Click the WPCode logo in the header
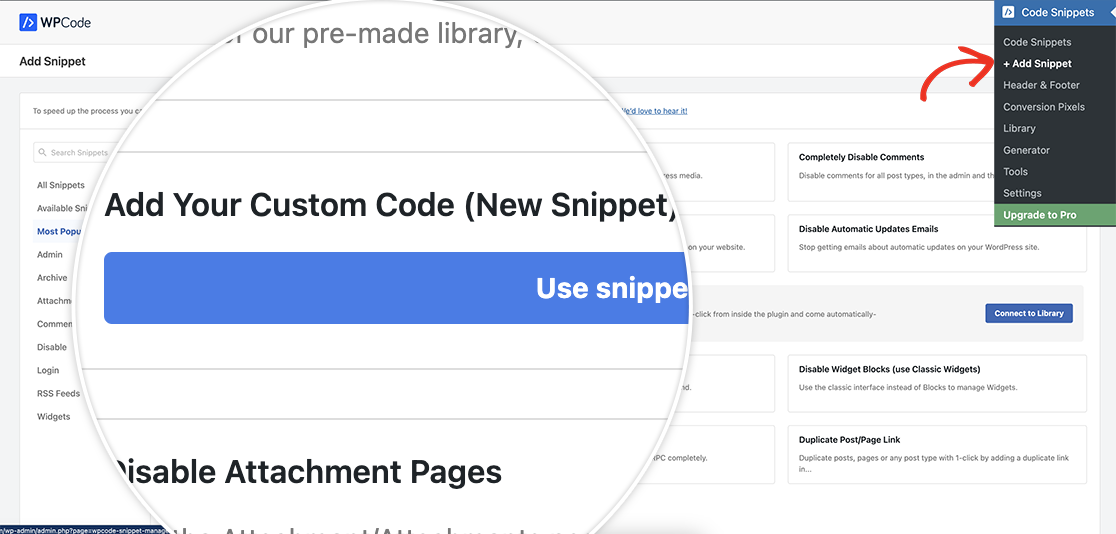 pos(55,22)
